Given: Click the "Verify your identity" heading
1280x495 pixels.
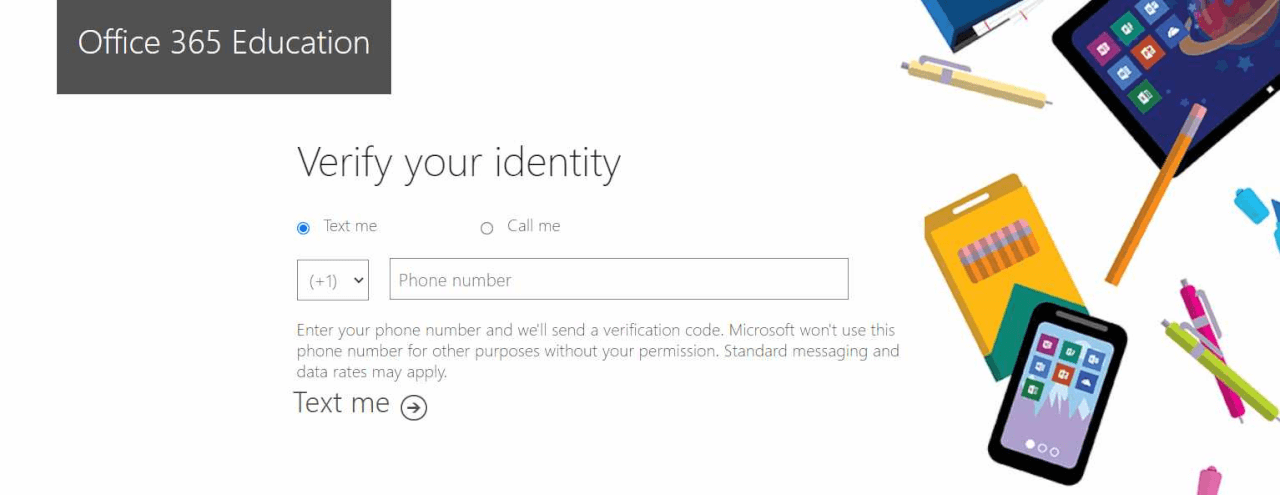Looking at the screenshot, I should pyautogui.click(x=459, y=162).
